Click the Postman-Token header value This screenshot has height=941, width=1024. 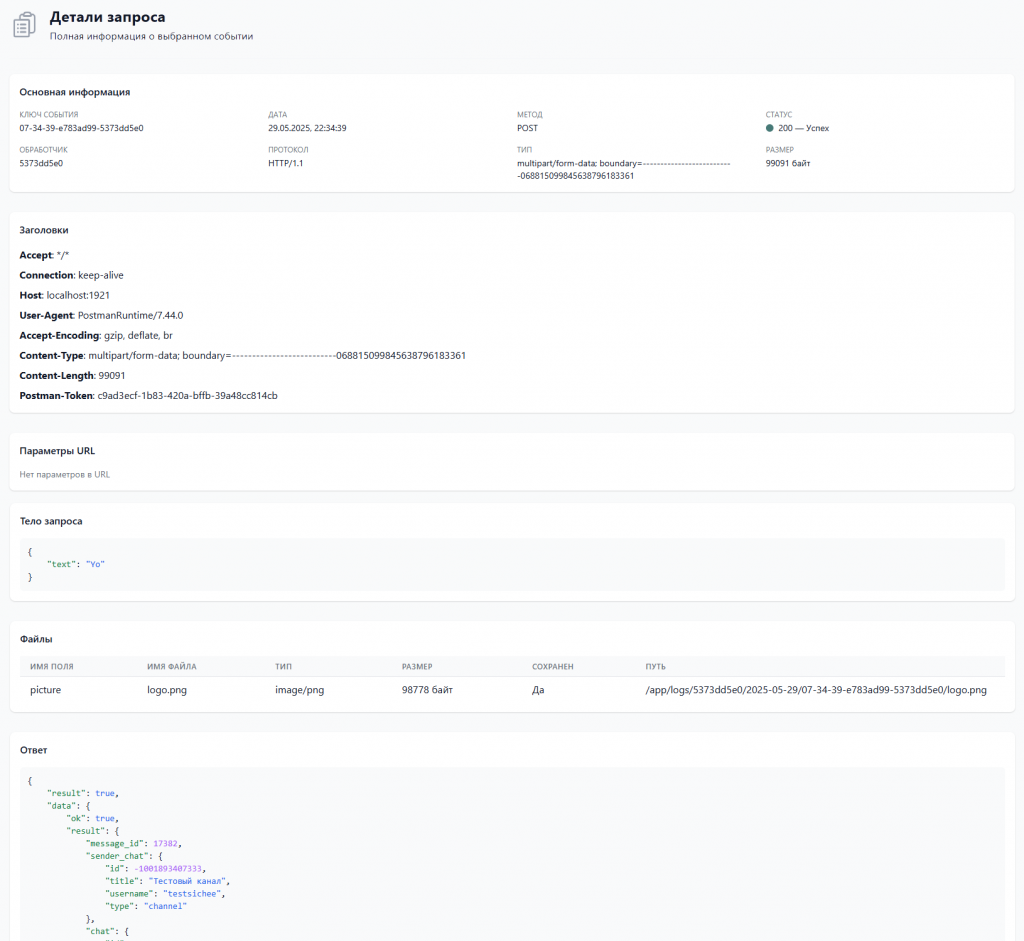(x=187, y=396)
